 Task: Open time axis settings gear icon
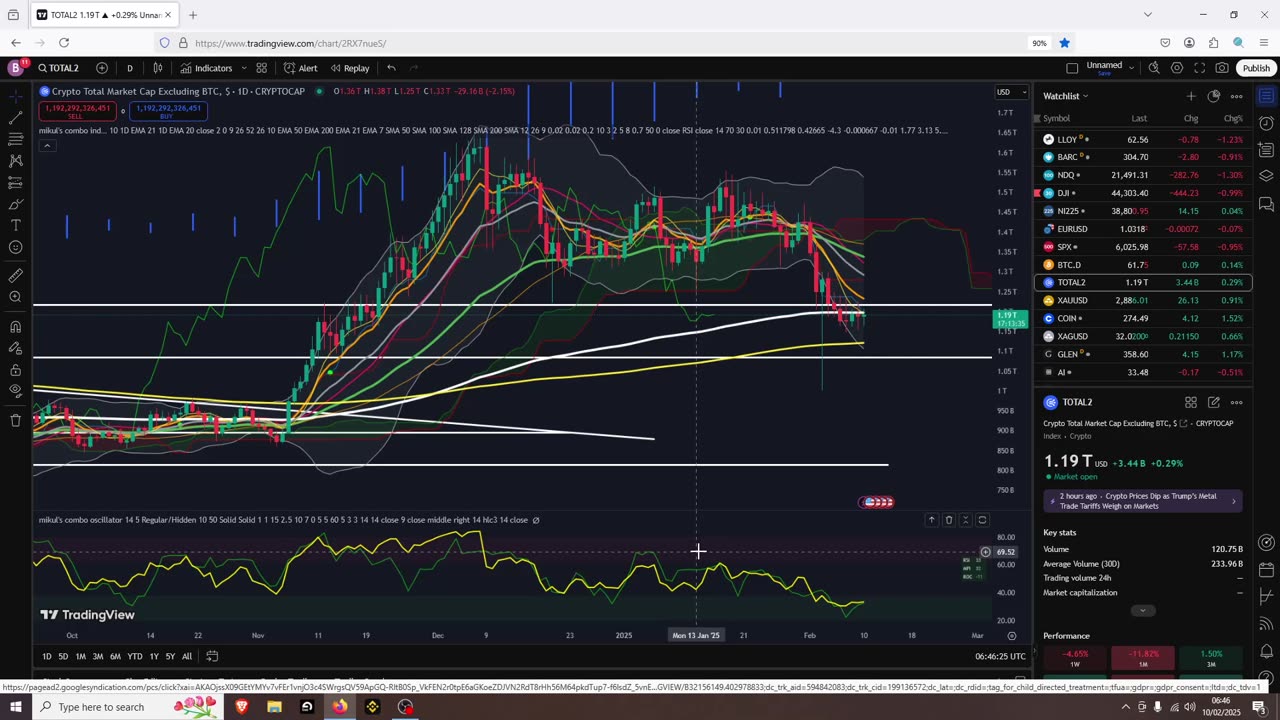tap(1011, 635)
